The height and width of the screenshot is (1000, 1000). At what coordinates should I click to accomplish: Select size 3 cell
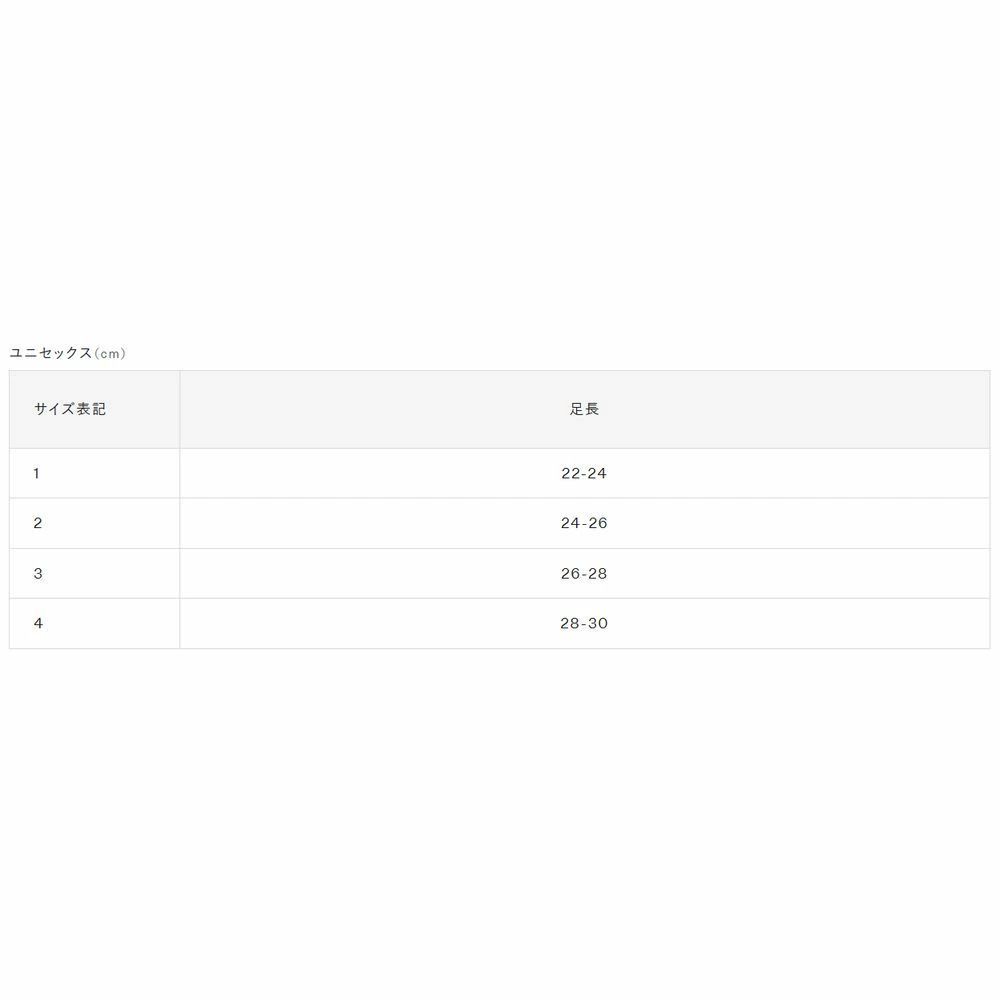coord(38,573)
